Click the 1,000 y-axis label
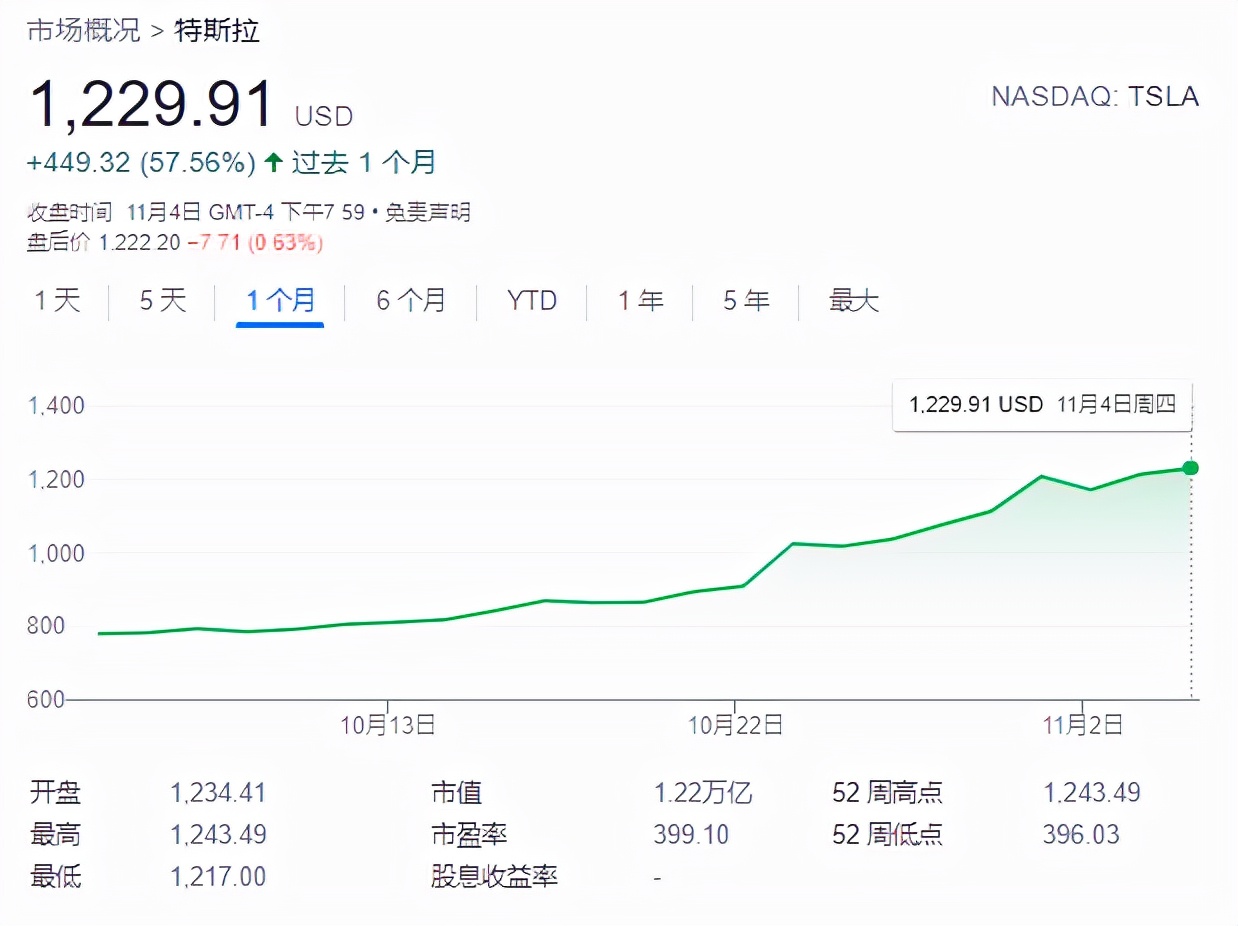Image resolution: width=1238 pixels, height=926 pixels. (57, 553)
